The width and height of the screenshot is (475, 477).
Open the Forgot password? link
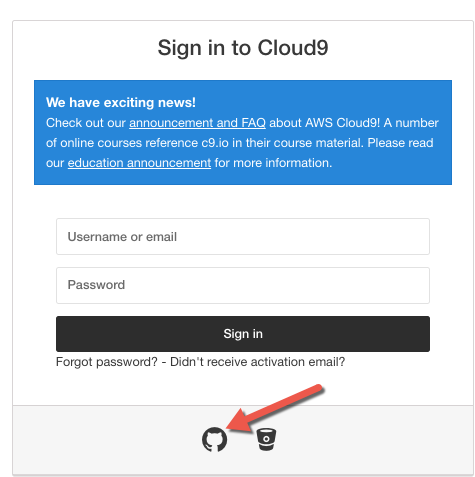click(107, 362)
